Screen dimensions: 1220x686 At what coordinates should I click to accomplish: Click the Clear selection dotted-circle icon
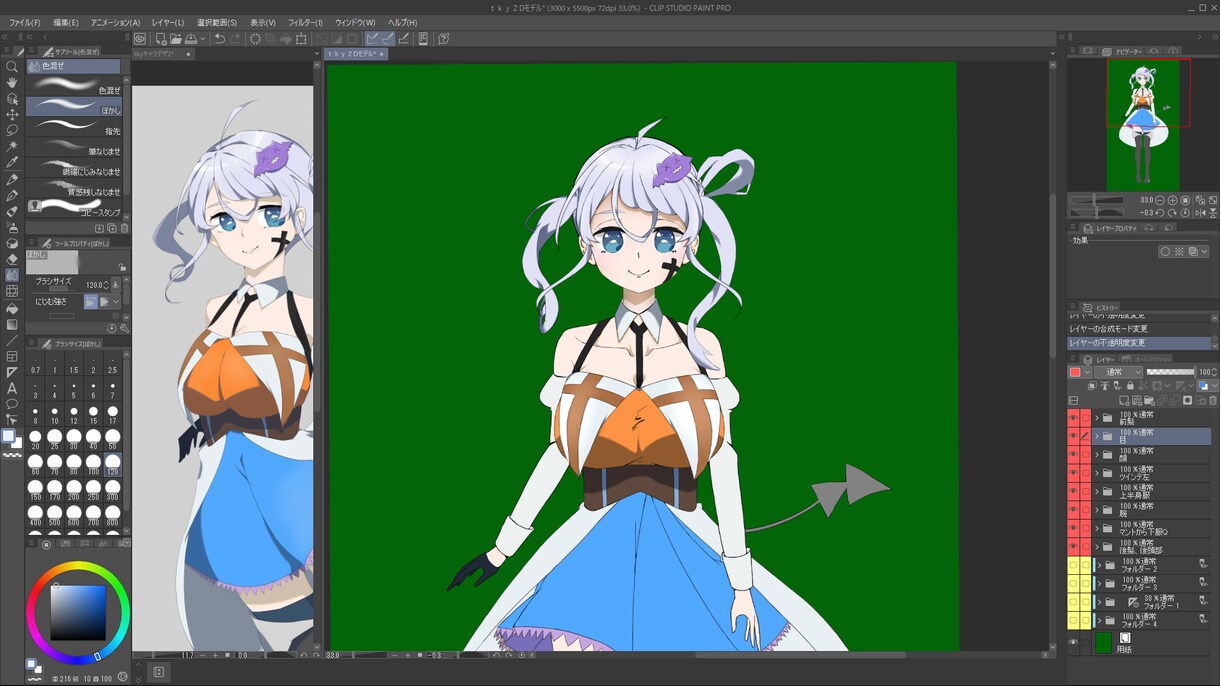coord(255,39)
